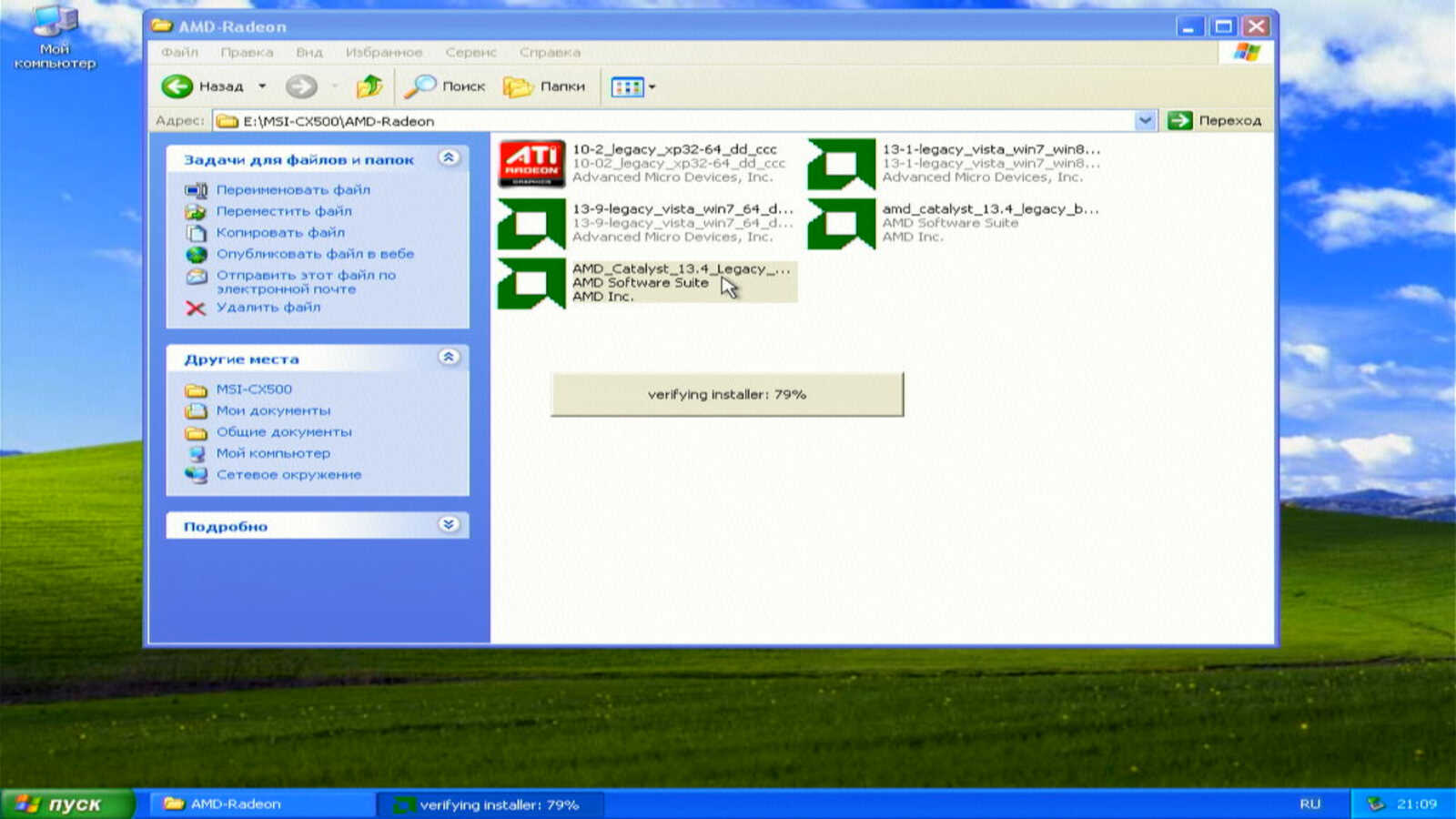Click Переместить файл link
Image resolution: width=1456 pixels, height=819 pixels.
[284, 211]
